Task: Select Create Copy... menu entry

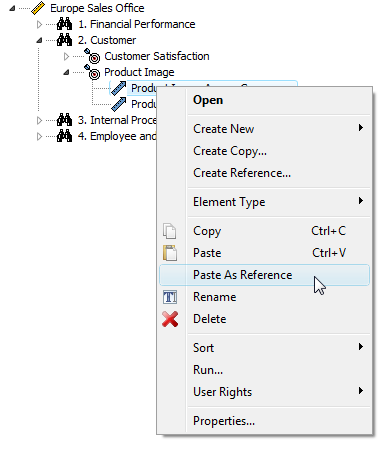Action: [264, 151]
